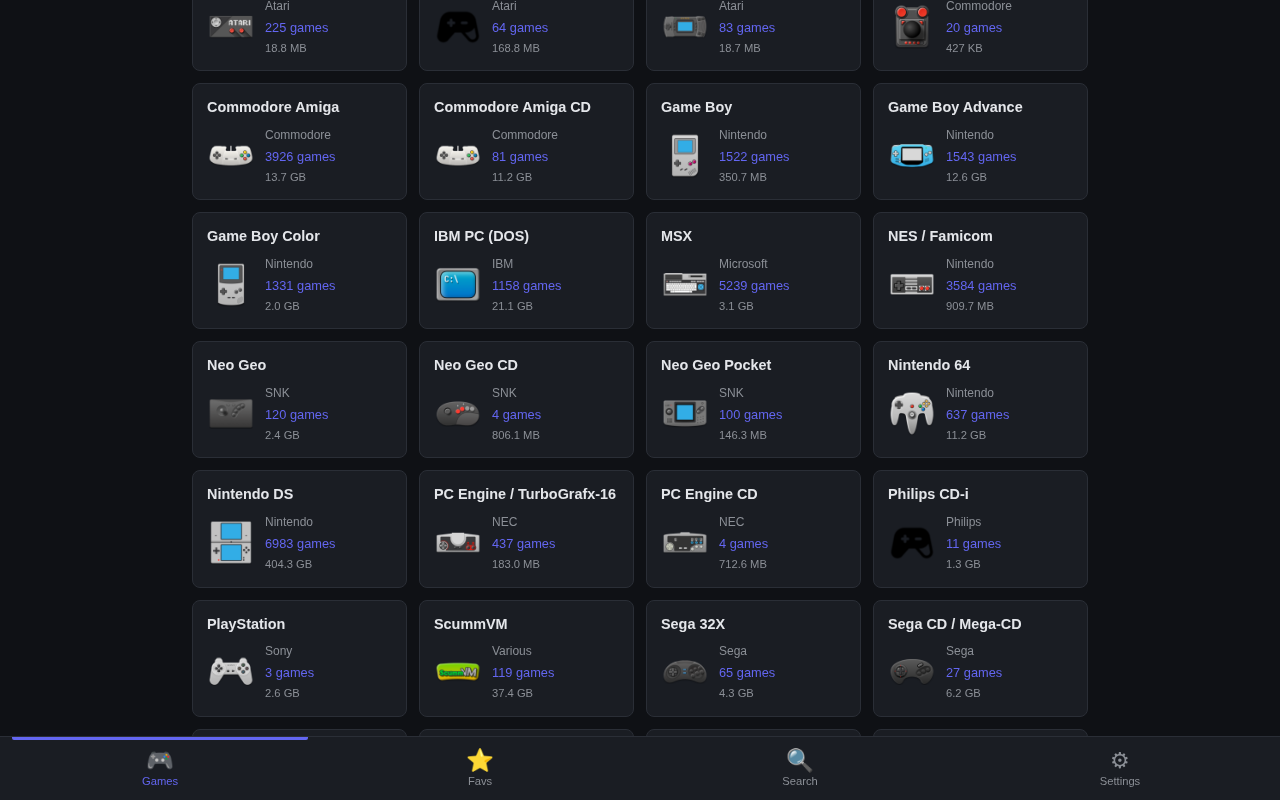Open the 3584 games link for NES / Famicom

click(981, 285)
